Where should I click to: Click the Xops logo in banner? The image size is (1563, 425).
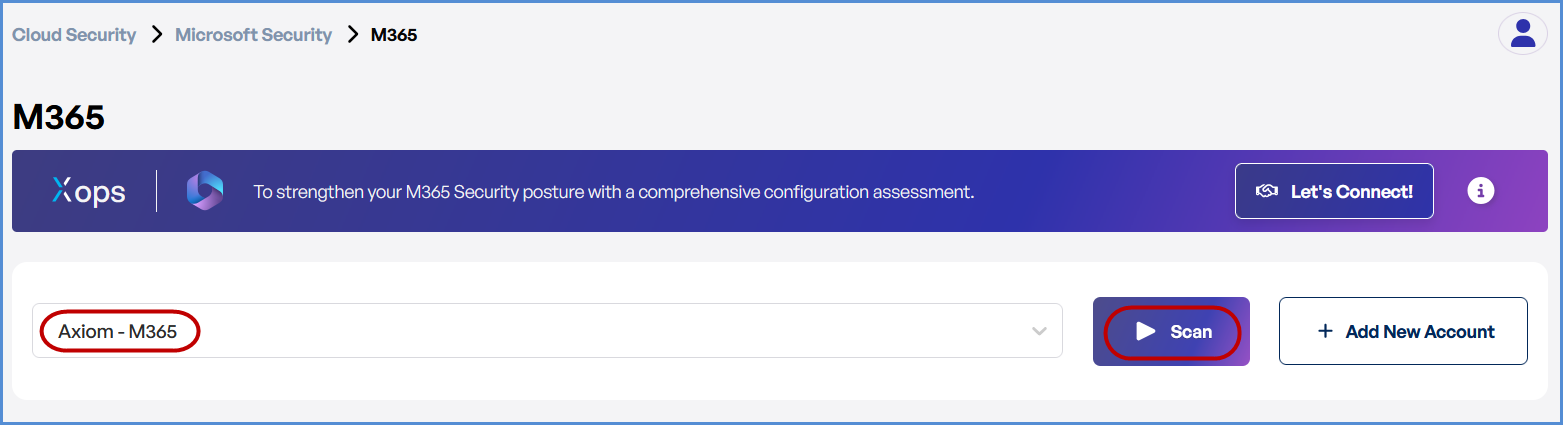tap(89, 191)
